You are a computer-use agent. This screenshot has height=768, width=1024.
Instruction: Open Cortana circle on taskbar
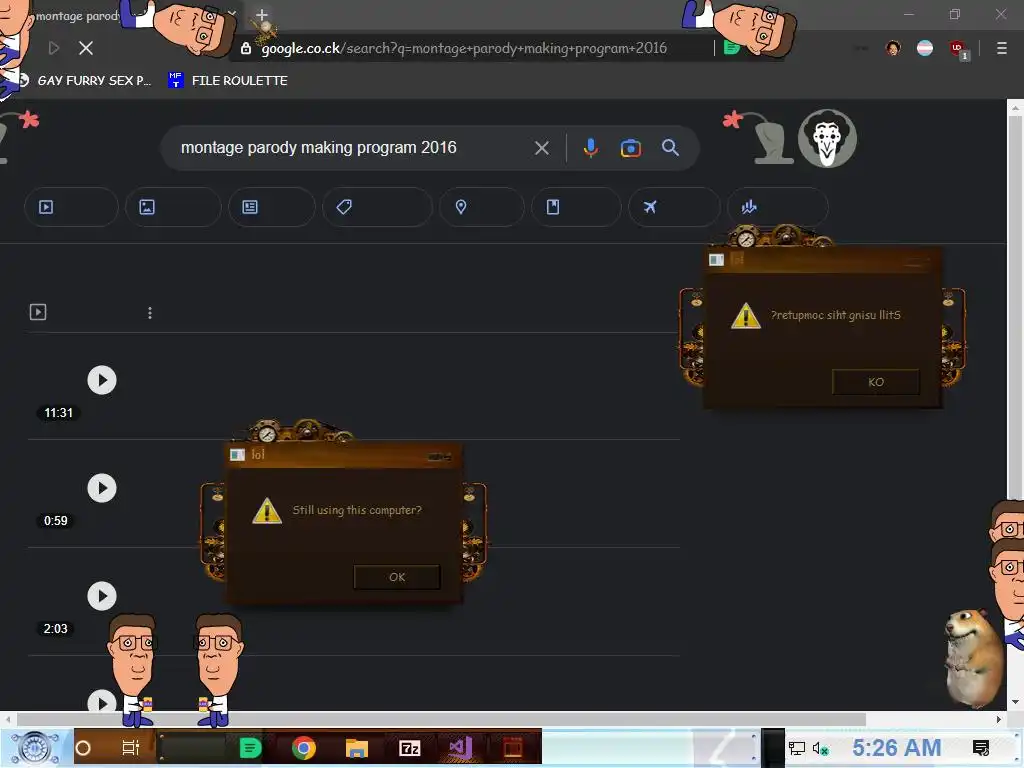pyautogui.click(x=83, y=748)
